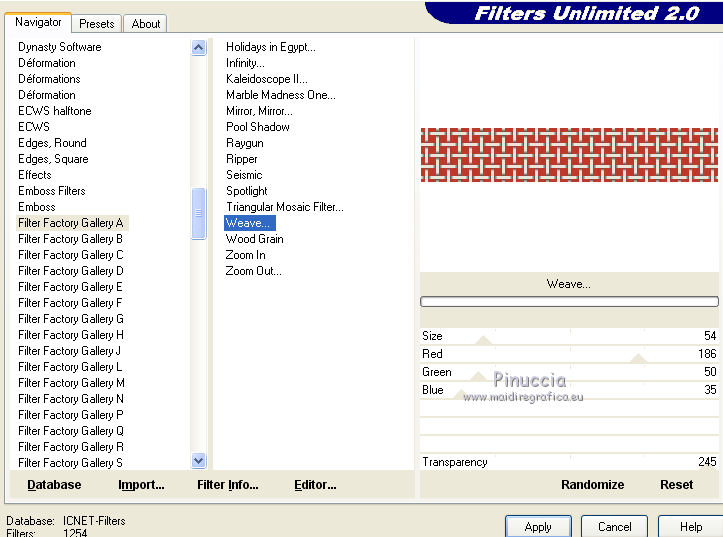Select the highlighted Weave filter
The image size is (723, 537).
point(249,223)
